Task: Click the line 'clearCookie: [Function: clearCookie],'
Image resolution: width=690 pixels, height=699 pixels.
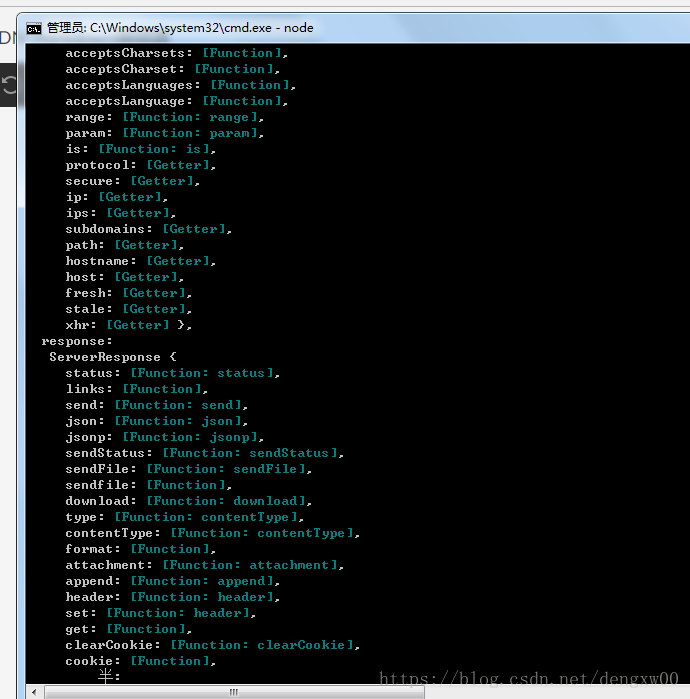Action: point(213,646)
